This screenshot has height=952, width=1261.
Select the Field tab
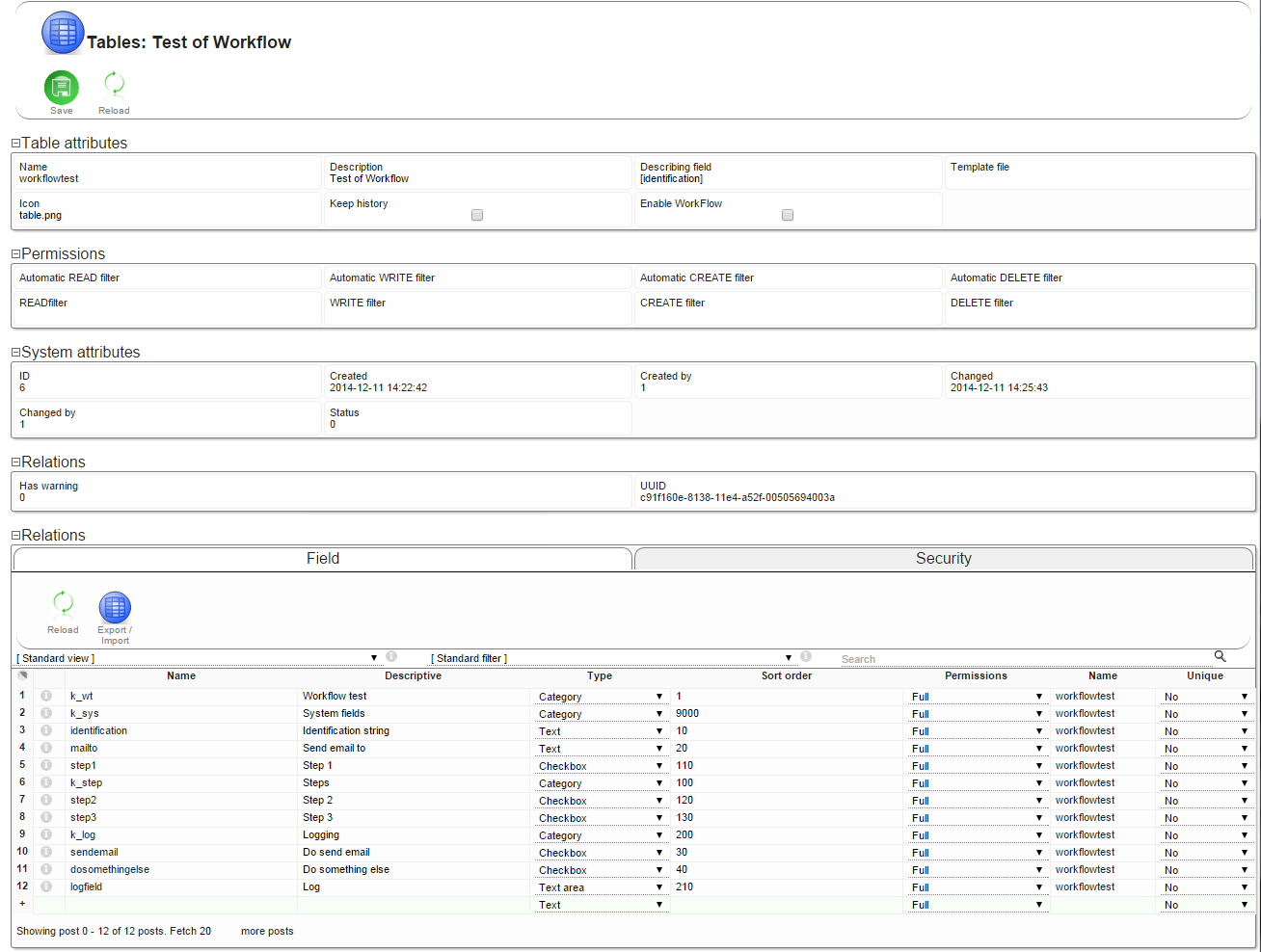322,559
